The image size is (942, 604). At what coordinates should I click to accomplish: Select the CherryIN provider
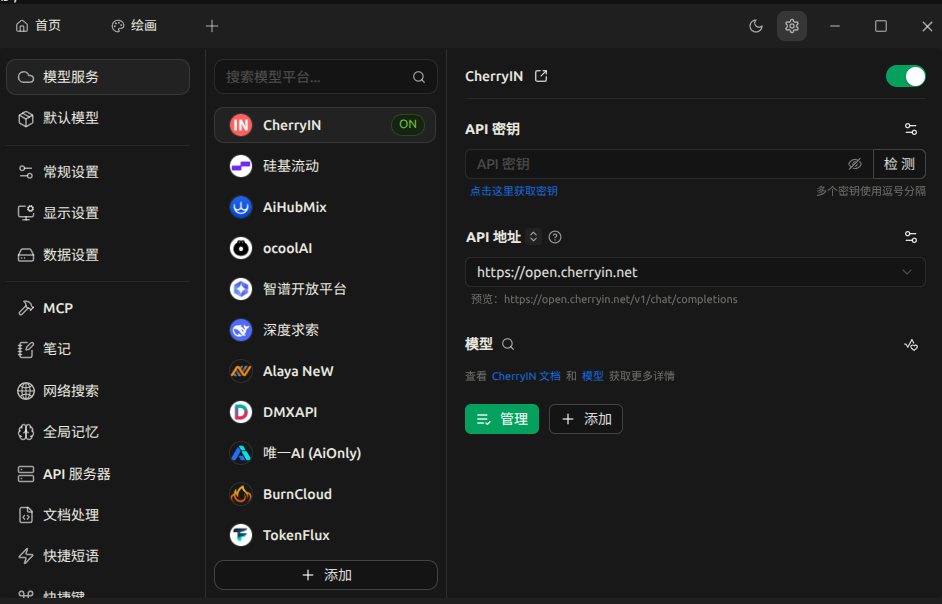point(325,125)
